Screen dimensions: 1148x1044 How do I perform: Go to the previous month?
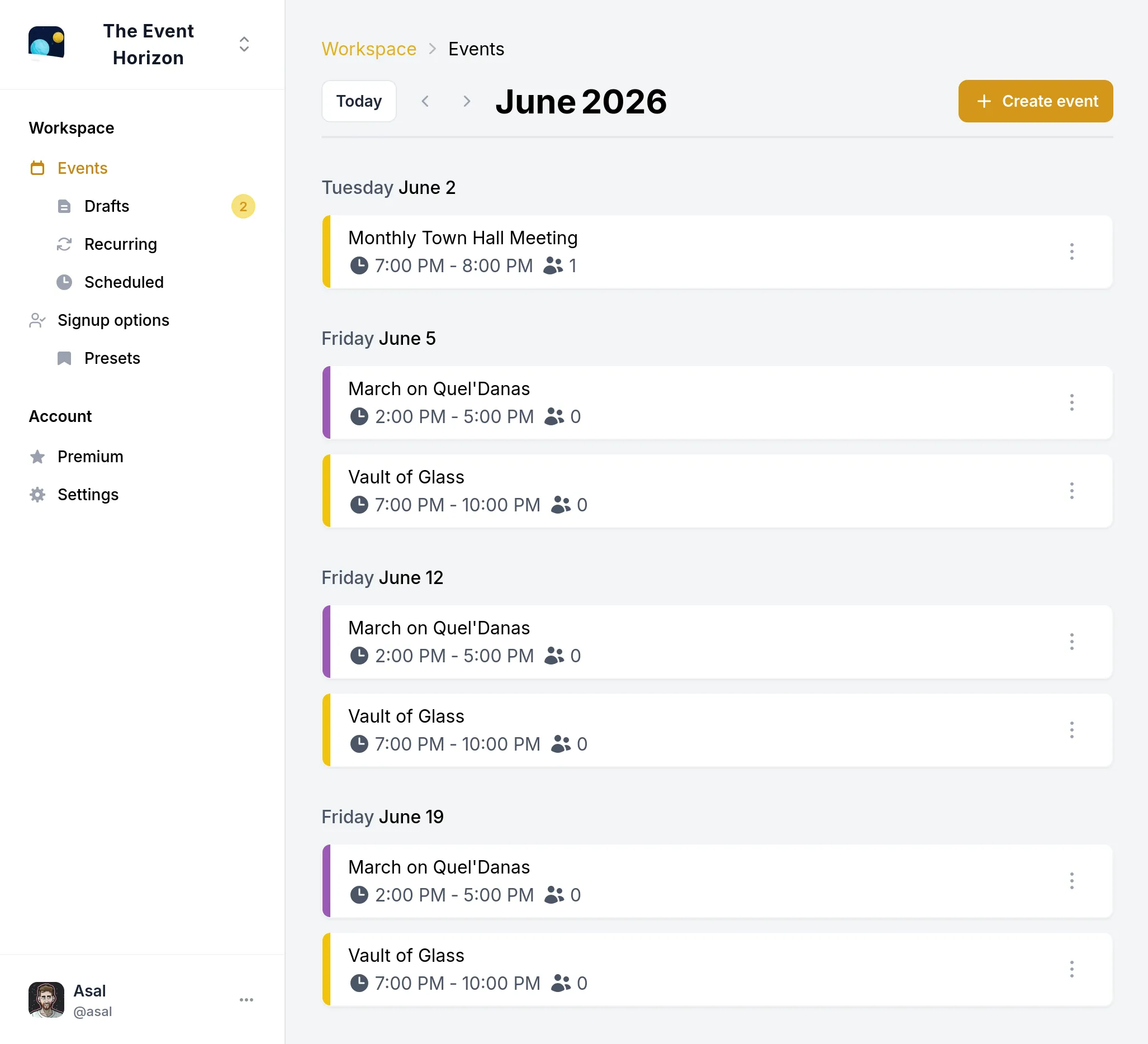pyautogui.click(x=425, y=101)
